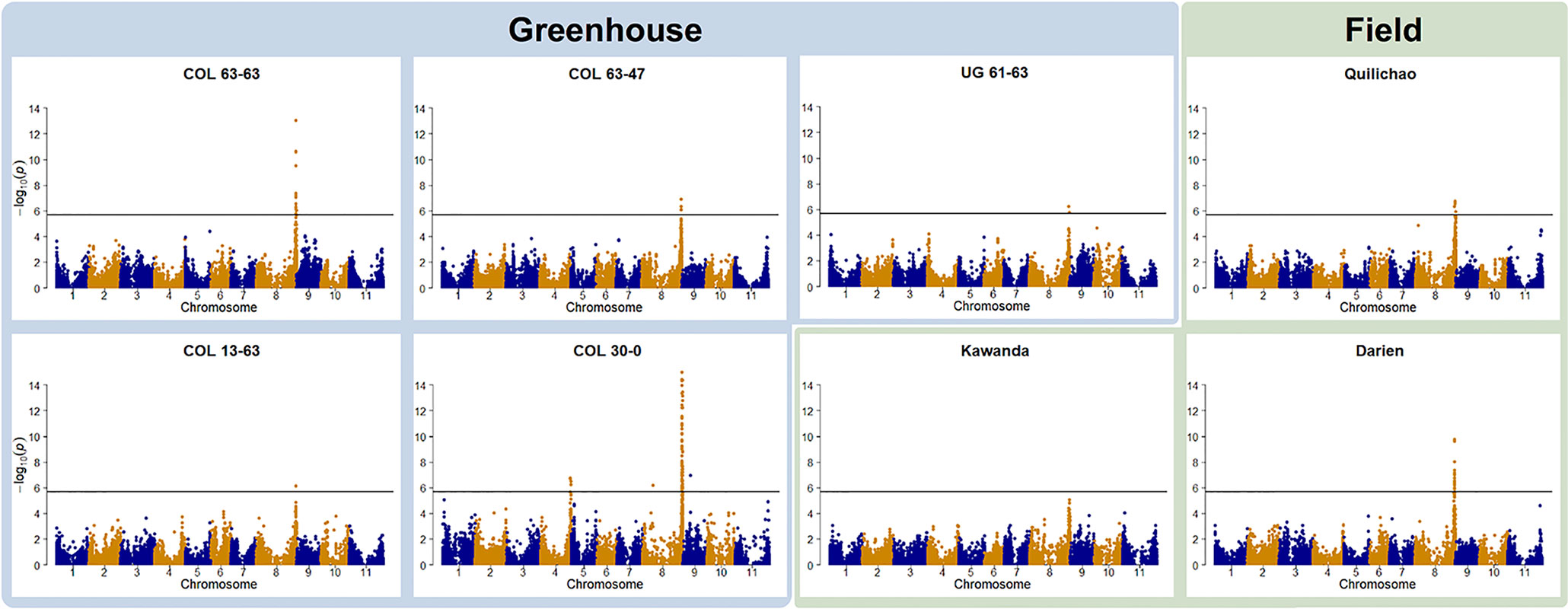Click chromosome 1 tick label in COL 63-63
1568x609 pixels.
pyautogui.click(x=72, y=295)
